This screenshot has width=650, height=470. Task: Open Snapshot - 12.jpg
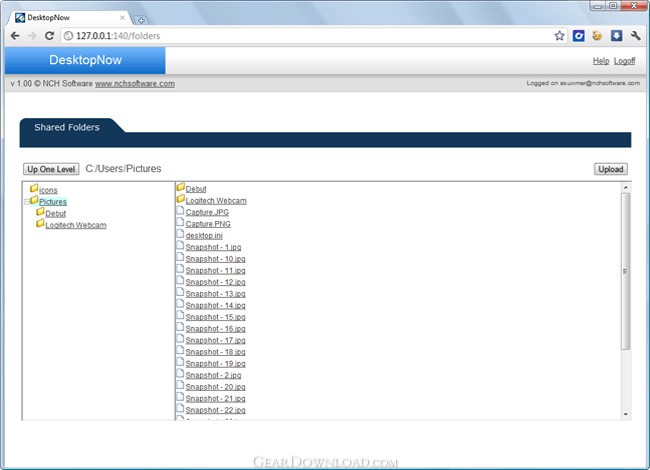[x=215, y=282]
